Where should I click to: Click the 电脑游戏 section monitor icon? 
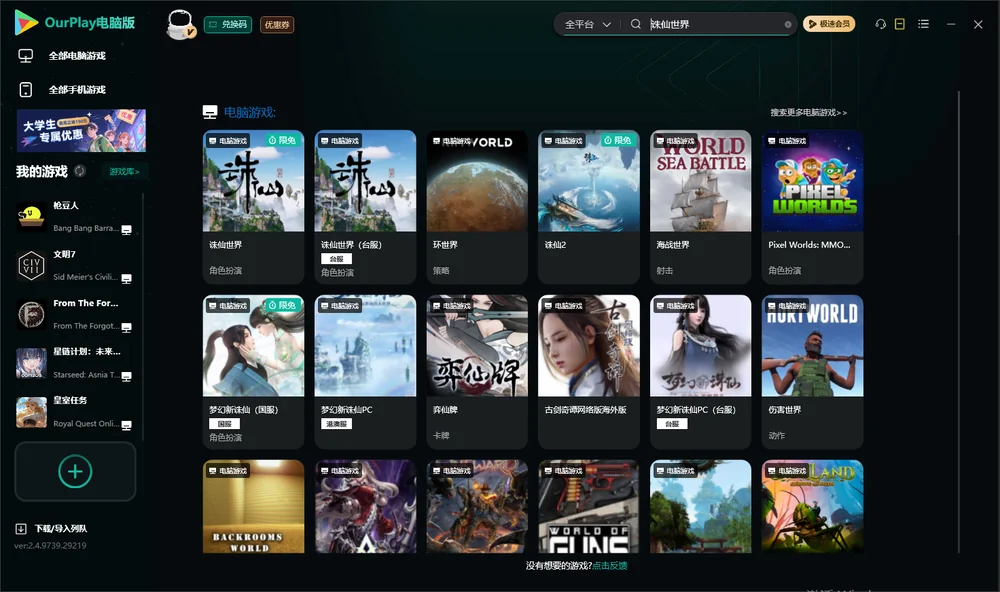[210, 112]
